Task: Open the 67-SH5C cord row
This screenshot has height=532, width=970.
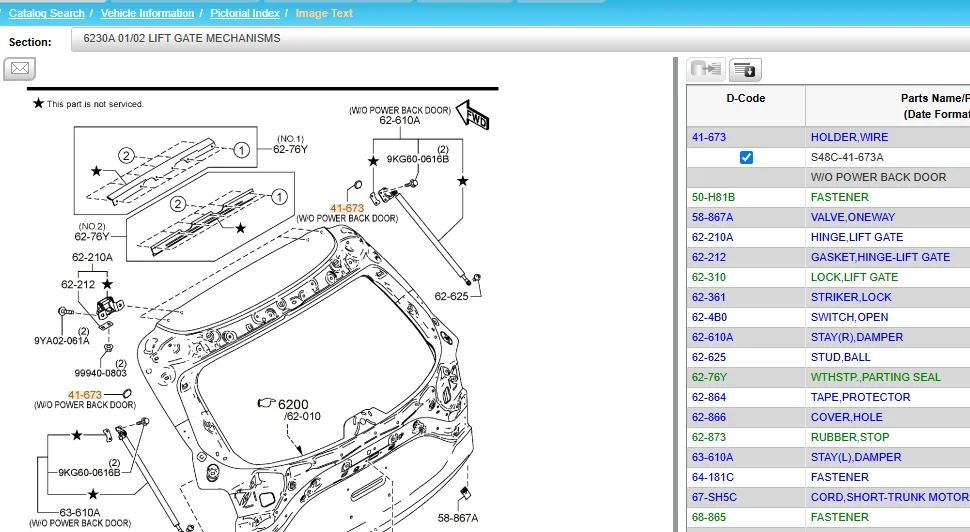Action: click(713, 497)
